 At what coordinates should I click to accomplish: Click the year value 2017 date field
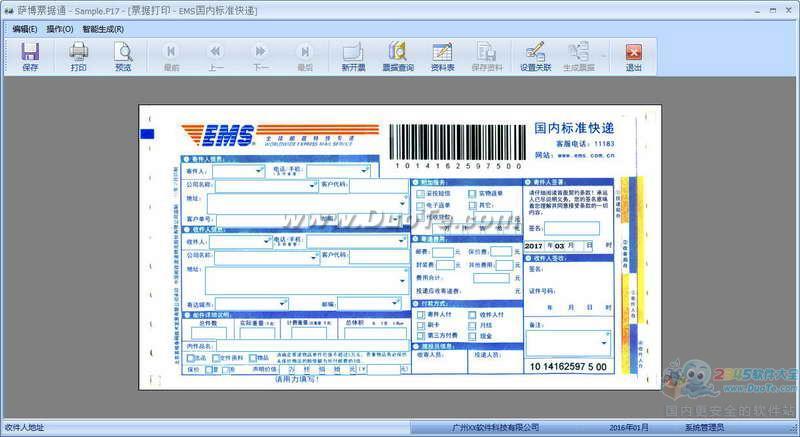(534, 246)
